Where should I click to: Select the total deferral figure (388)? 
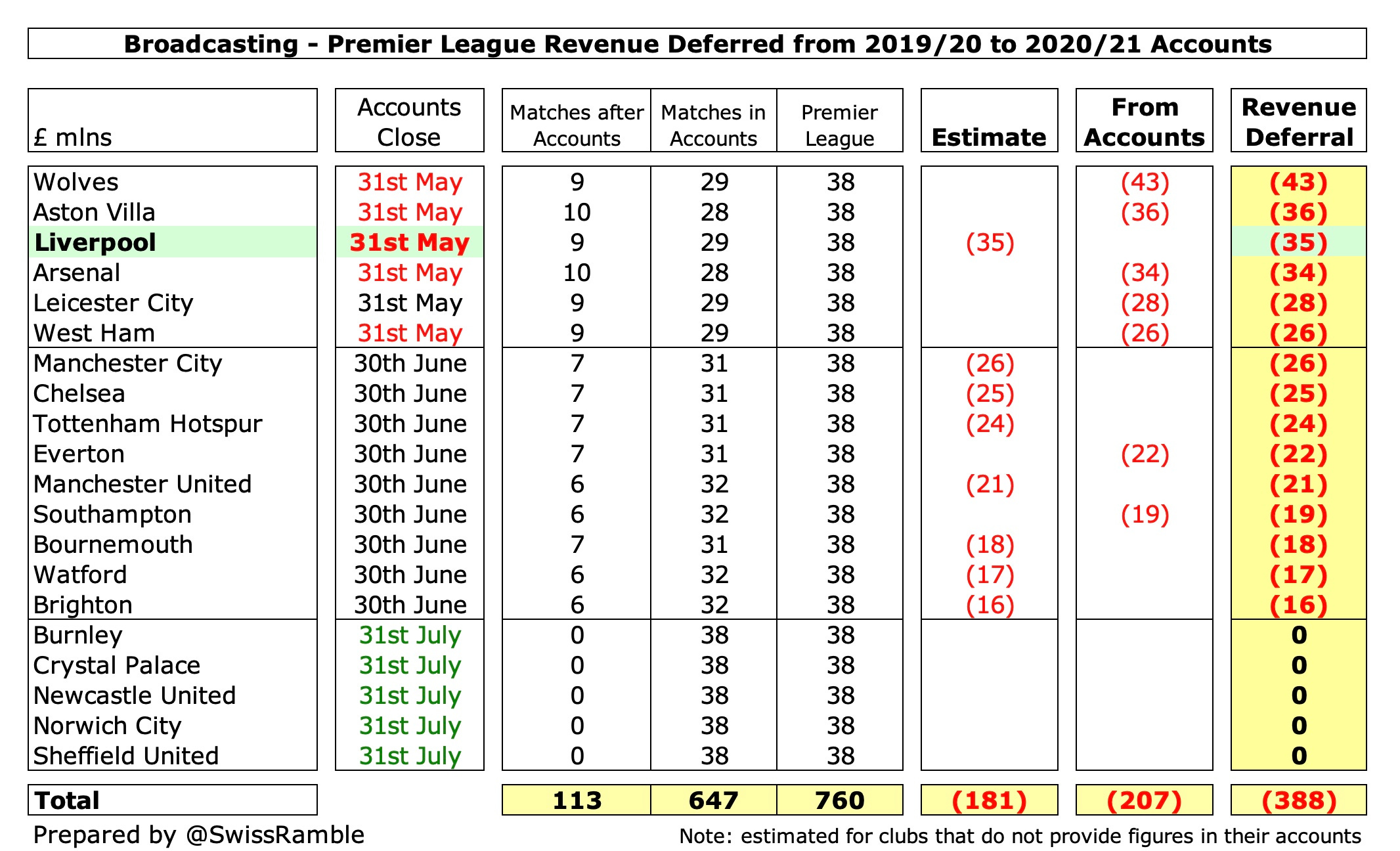1298,800
